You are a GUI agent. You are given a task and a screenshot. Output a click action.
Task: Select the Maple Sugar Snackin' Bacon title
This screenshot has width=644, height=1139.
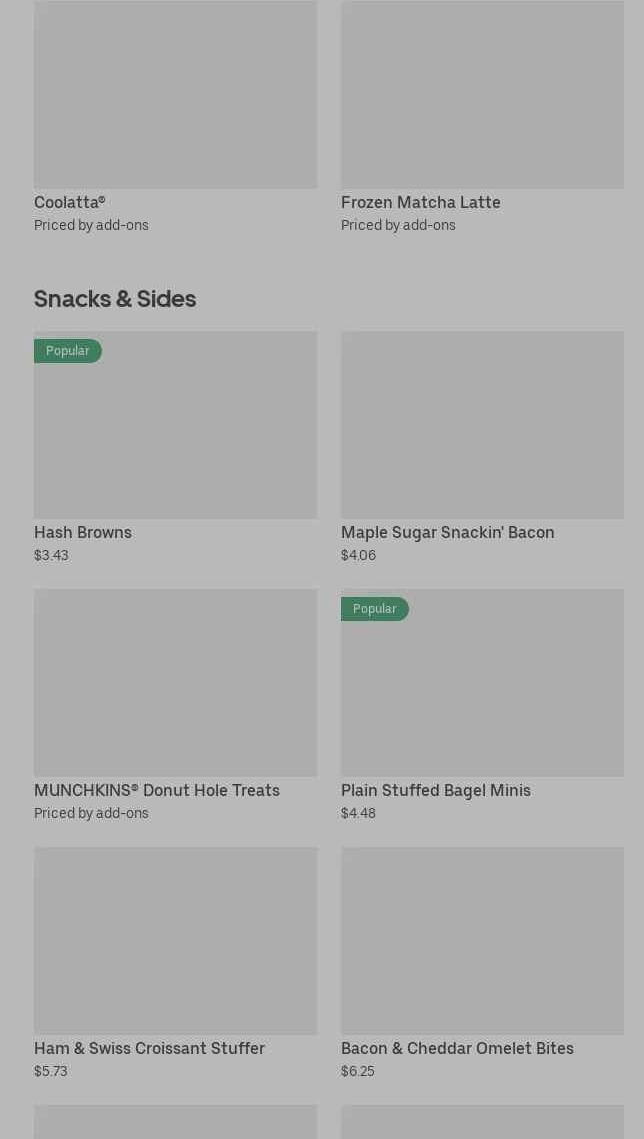[x=447, y=533]
